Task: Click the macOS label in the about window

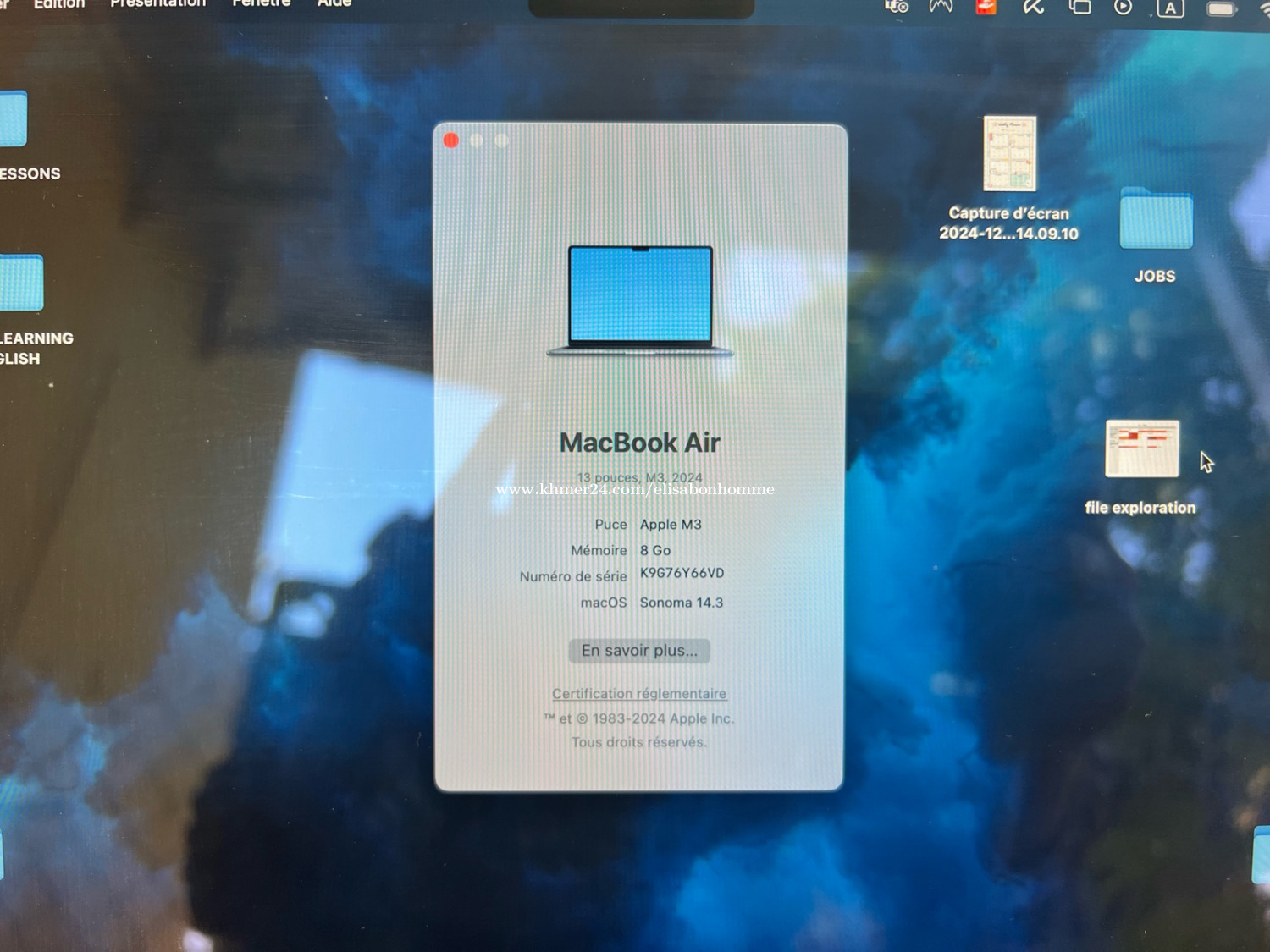Action: coord(604,603)
